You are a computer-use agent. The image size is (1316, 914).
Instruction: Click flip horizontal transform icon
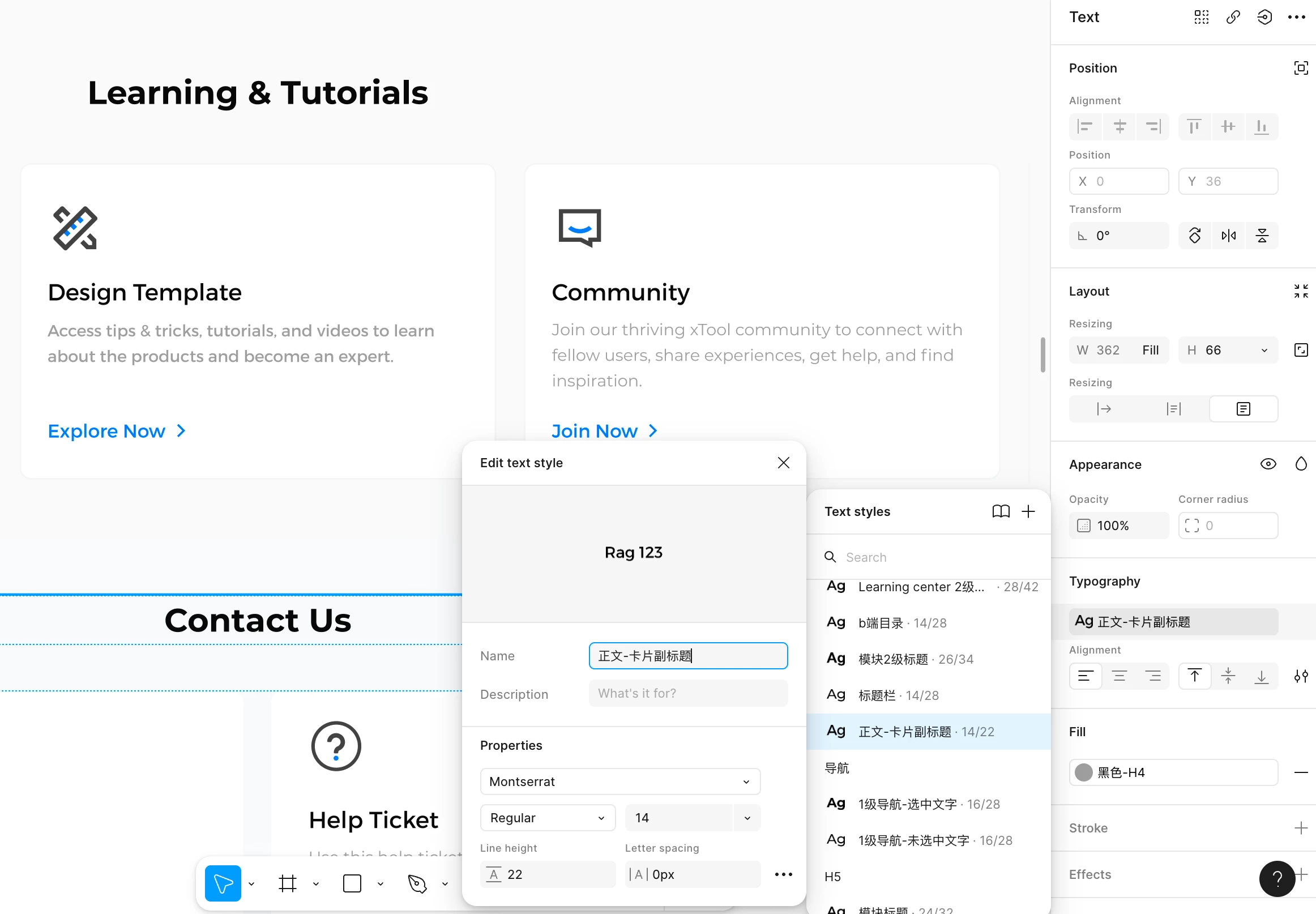coord(1228,236)
